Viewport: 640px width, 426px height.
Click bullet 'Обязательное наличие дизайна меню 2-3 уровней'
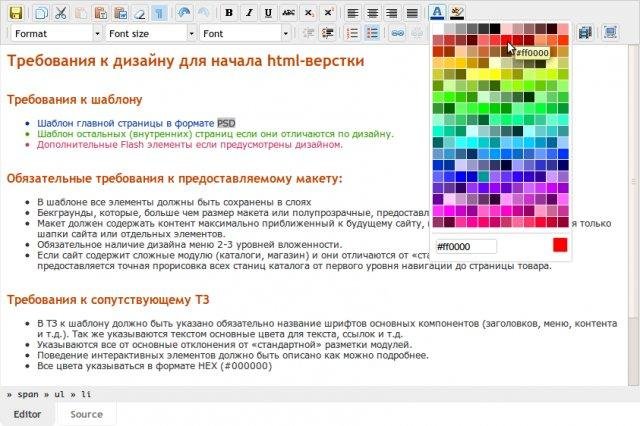(x=190, y=244)
